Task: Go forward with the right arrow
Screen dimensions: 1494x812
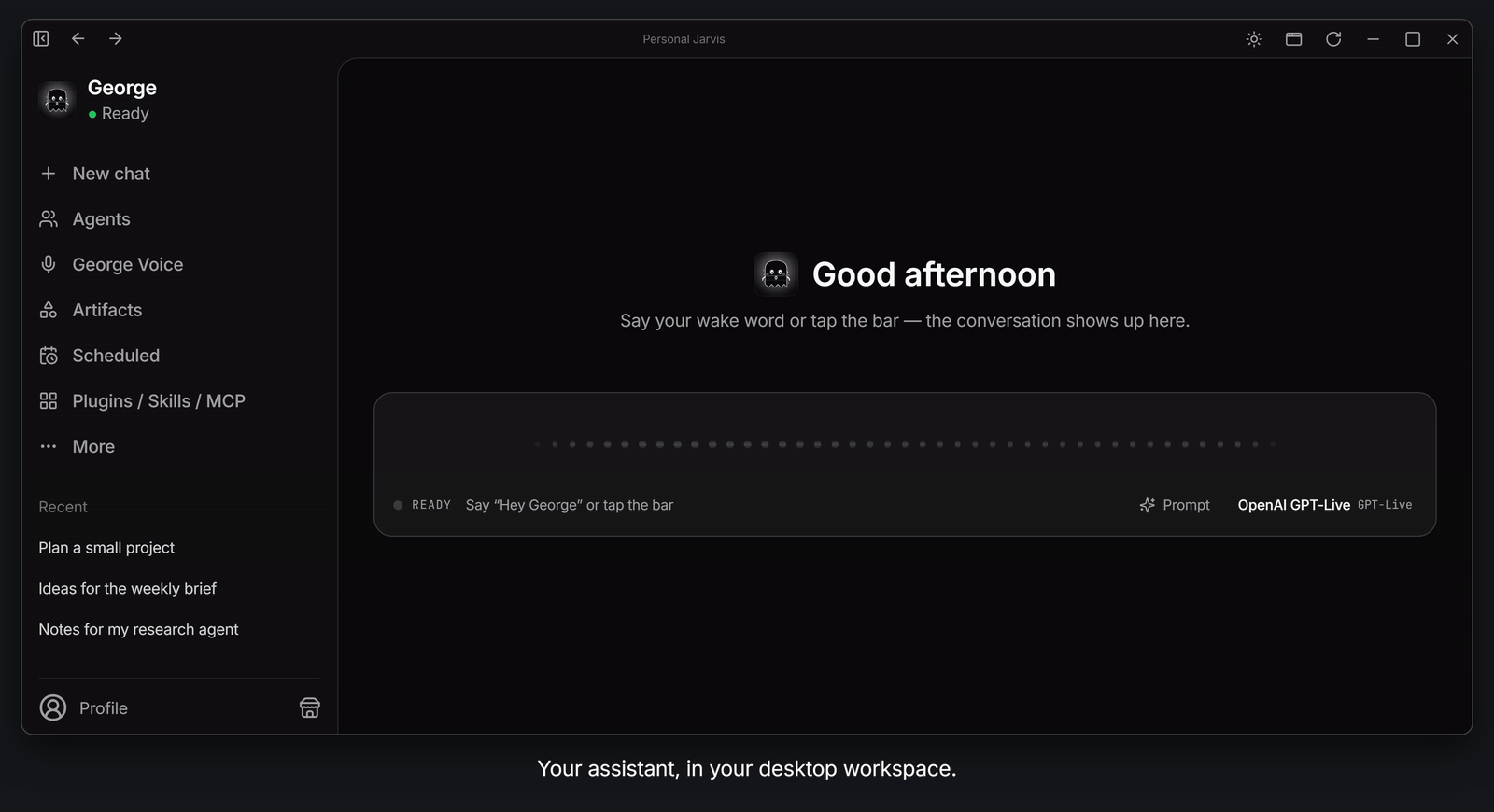Action: pos(116,38)
